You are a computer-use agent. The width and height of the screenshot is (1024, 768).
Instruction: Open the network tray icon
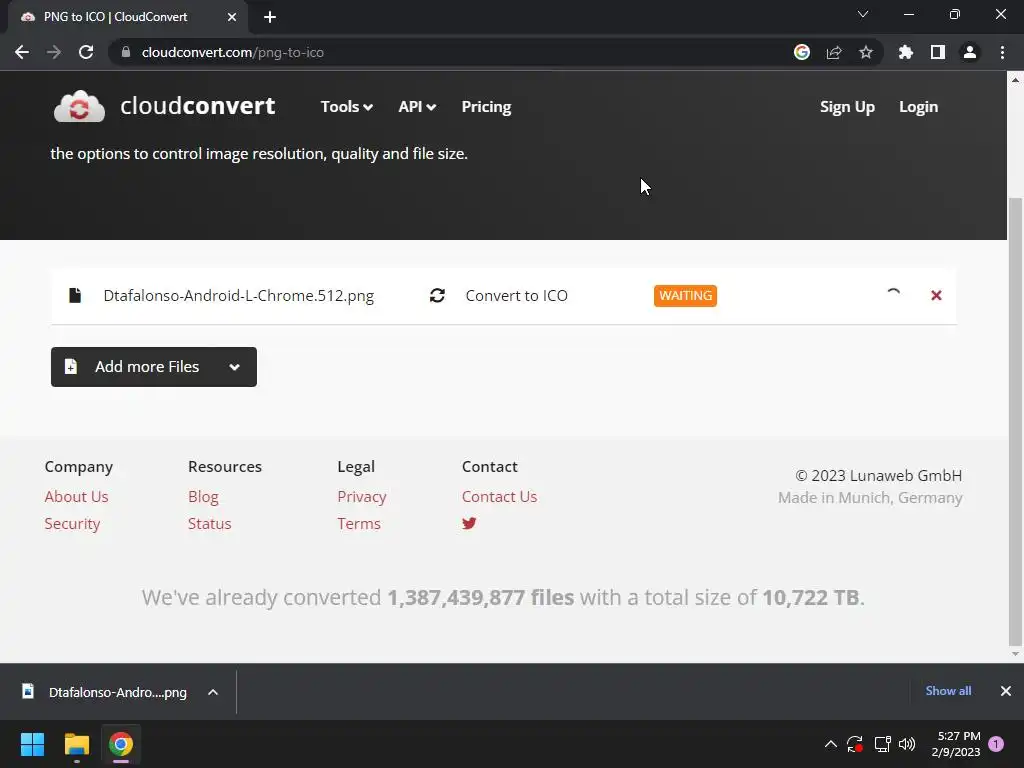click(x=882, y=744)
